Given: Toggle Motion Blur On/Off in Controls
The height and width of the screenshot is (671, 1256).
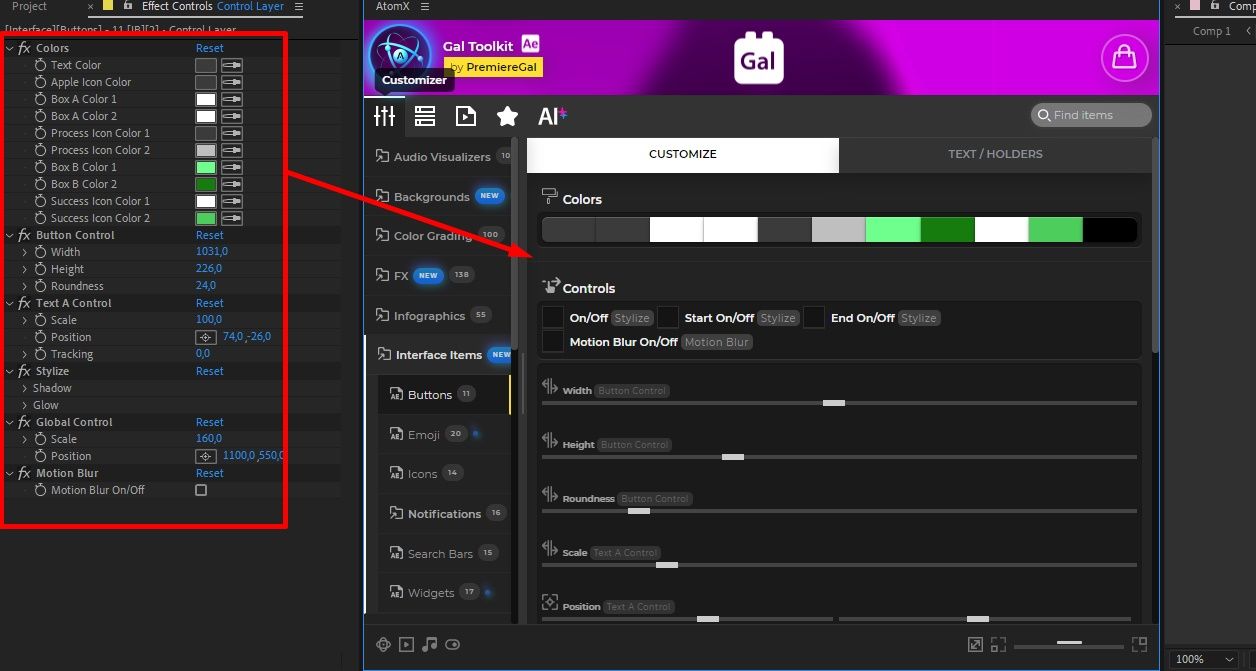Looking at the screenshot, I should [x=552, y=341].
